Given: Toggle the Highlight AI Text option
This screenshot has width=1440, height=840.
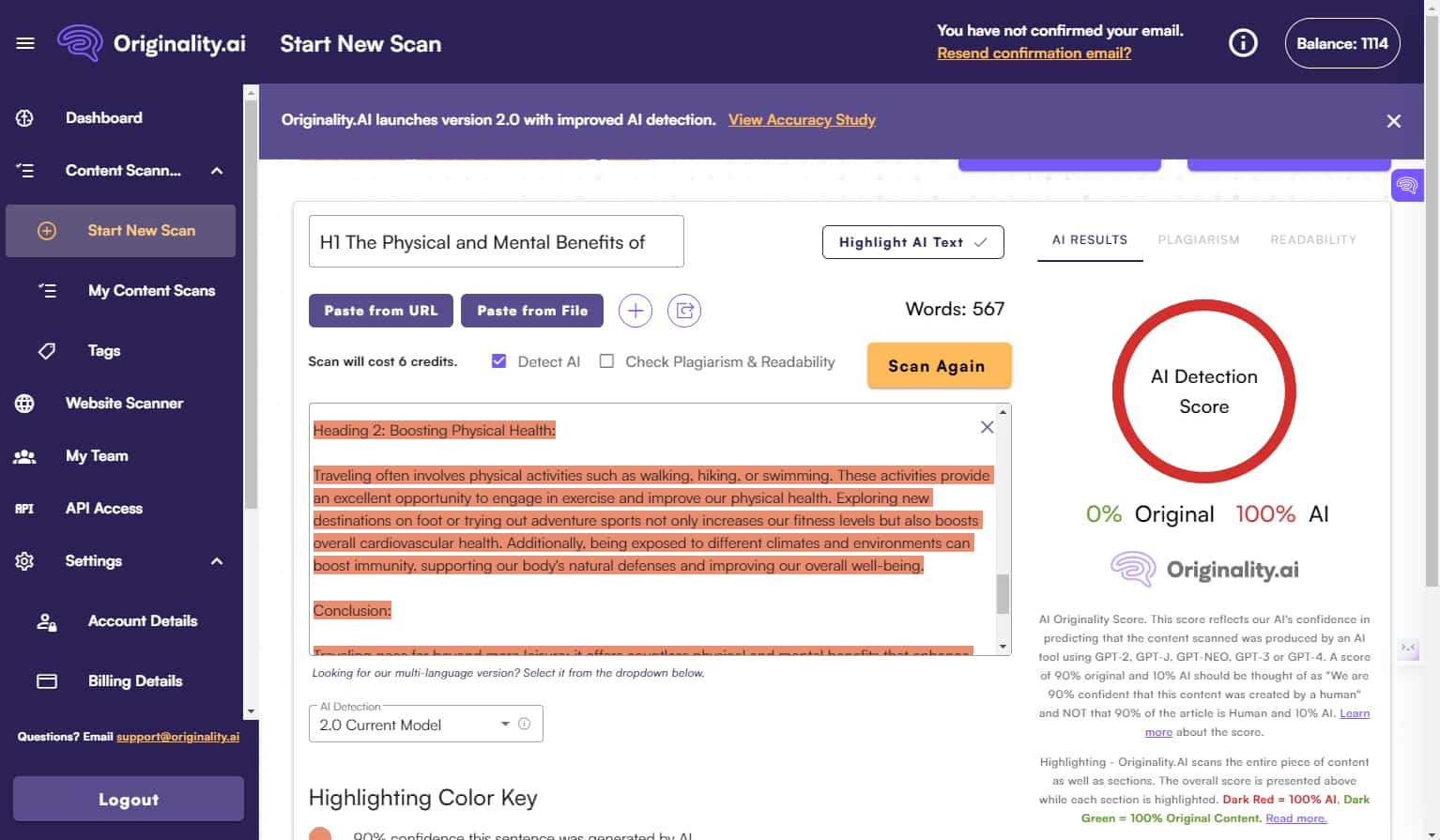Looking at the screenshot, I should (x=911, y=241).
